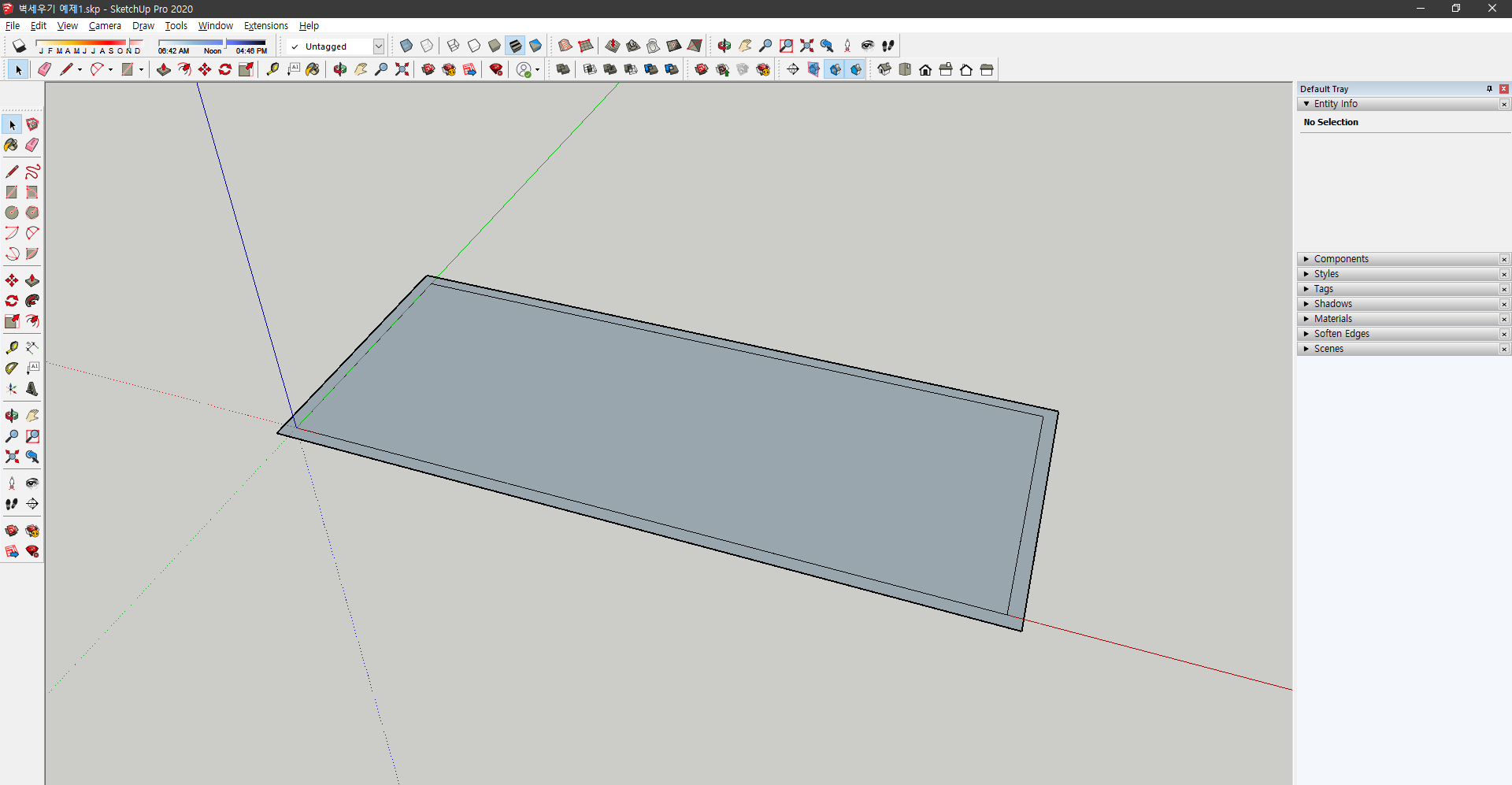Open the Rectangle tool dropdown arrow
Screen dimensions: 1512x785
point(141,69)
